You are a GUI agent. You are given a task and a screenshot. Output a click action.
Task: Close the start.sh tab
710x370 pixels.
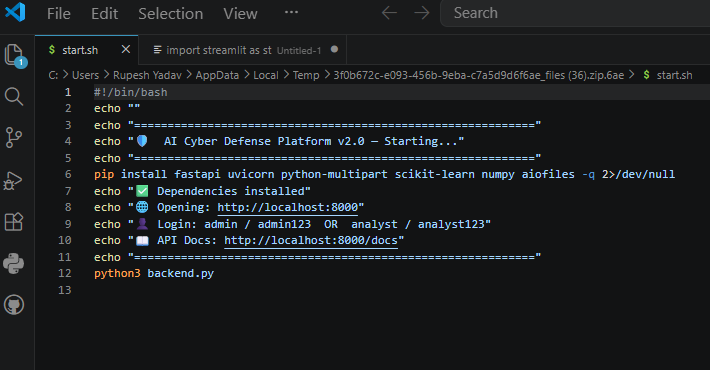[126, 49]
